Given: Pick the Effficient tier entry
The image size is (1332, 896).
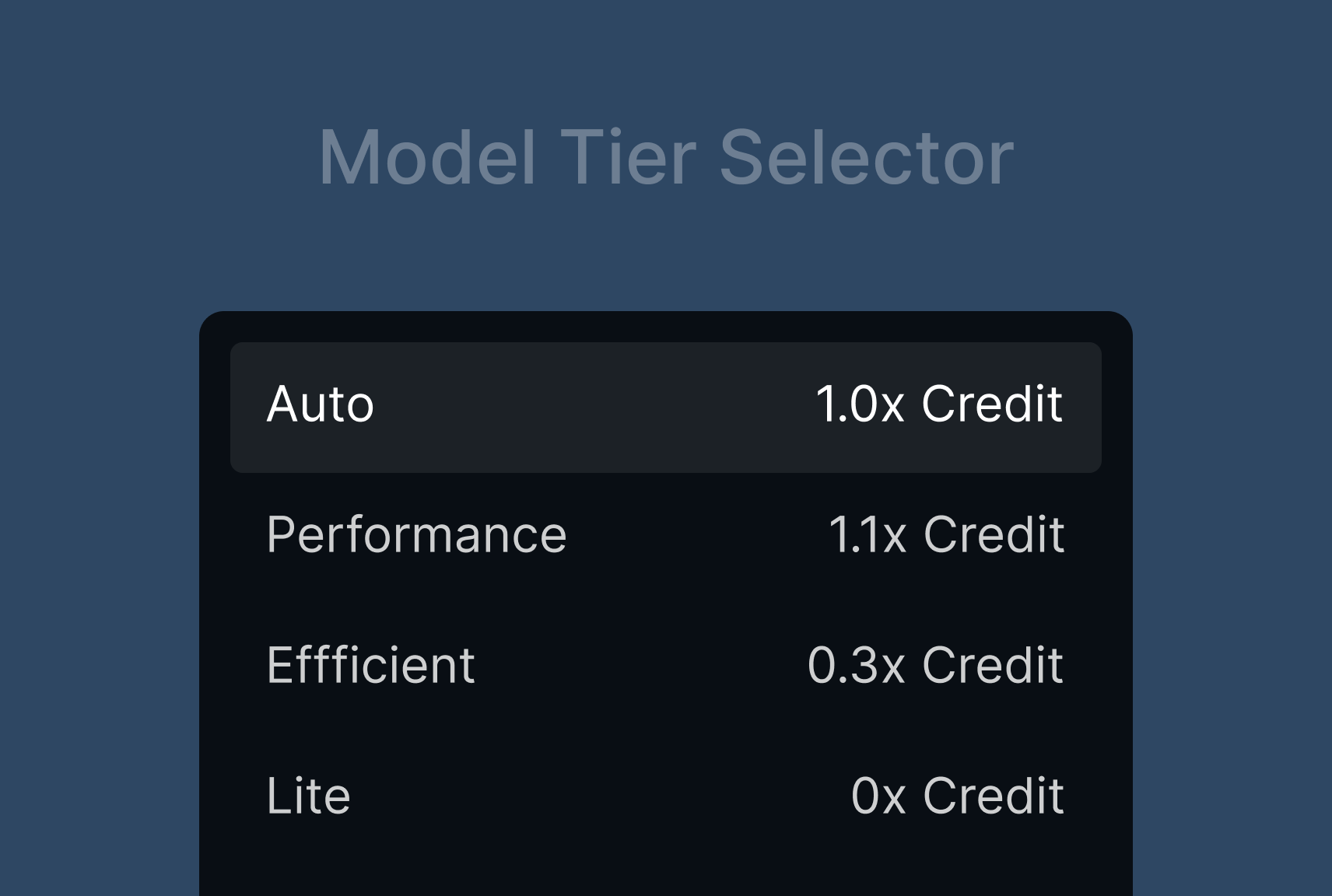Looking at the screenshot, I should [x=370, y=666].
